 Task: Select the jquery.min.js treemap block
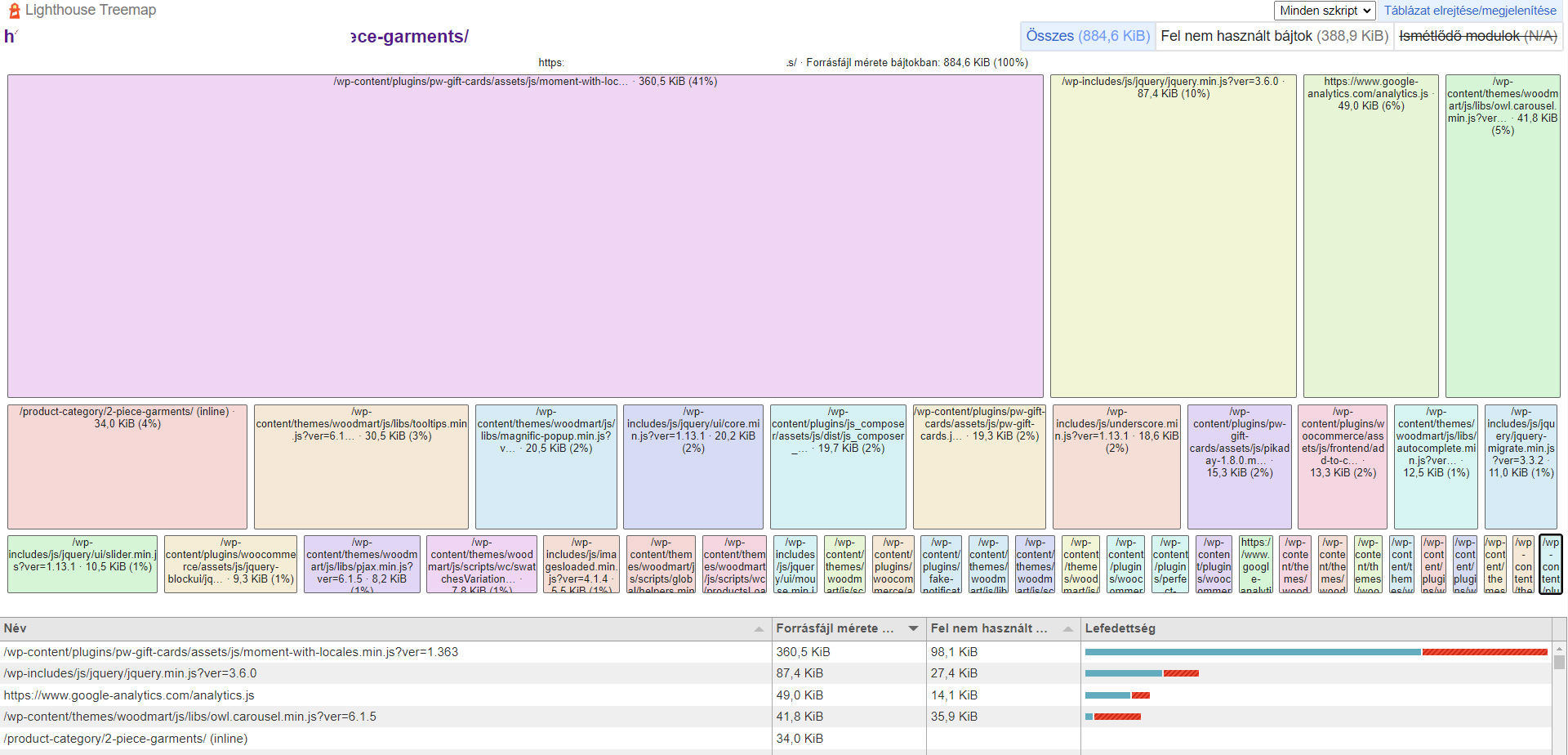[1173, 236]
